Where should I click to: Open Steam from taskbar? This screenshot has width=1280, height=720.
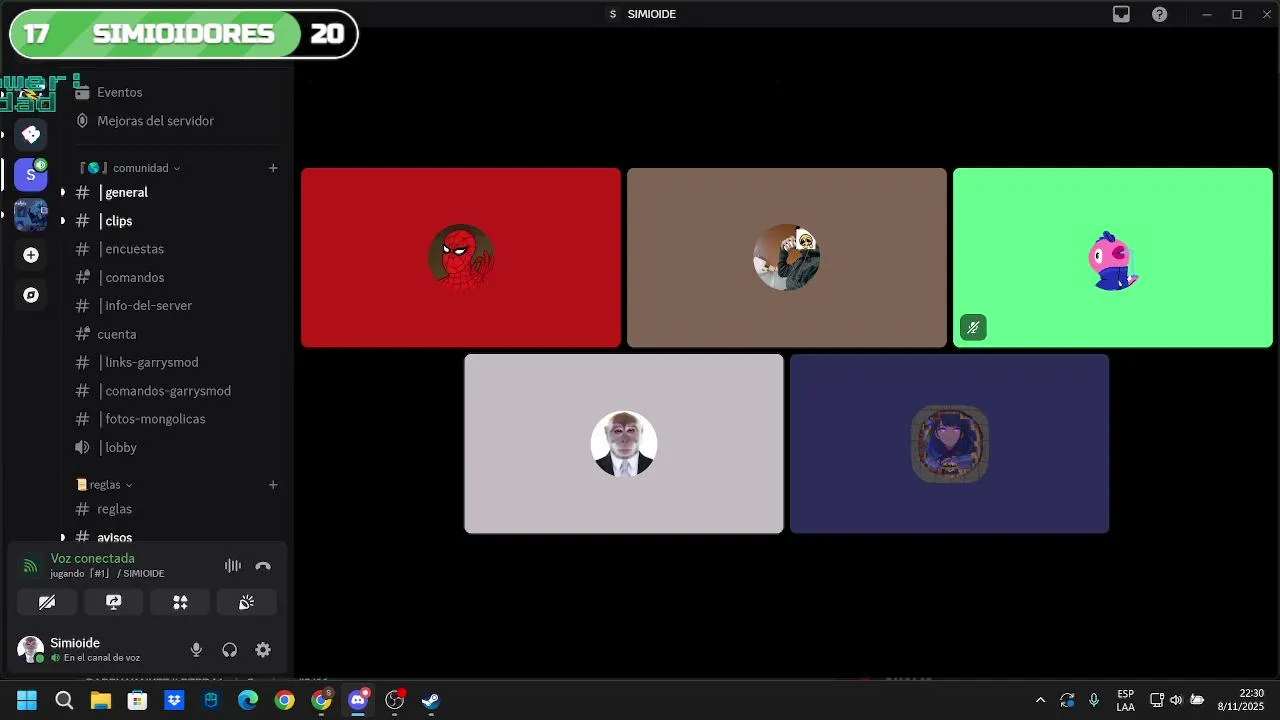pyautogui.click(x=431, y=700)
